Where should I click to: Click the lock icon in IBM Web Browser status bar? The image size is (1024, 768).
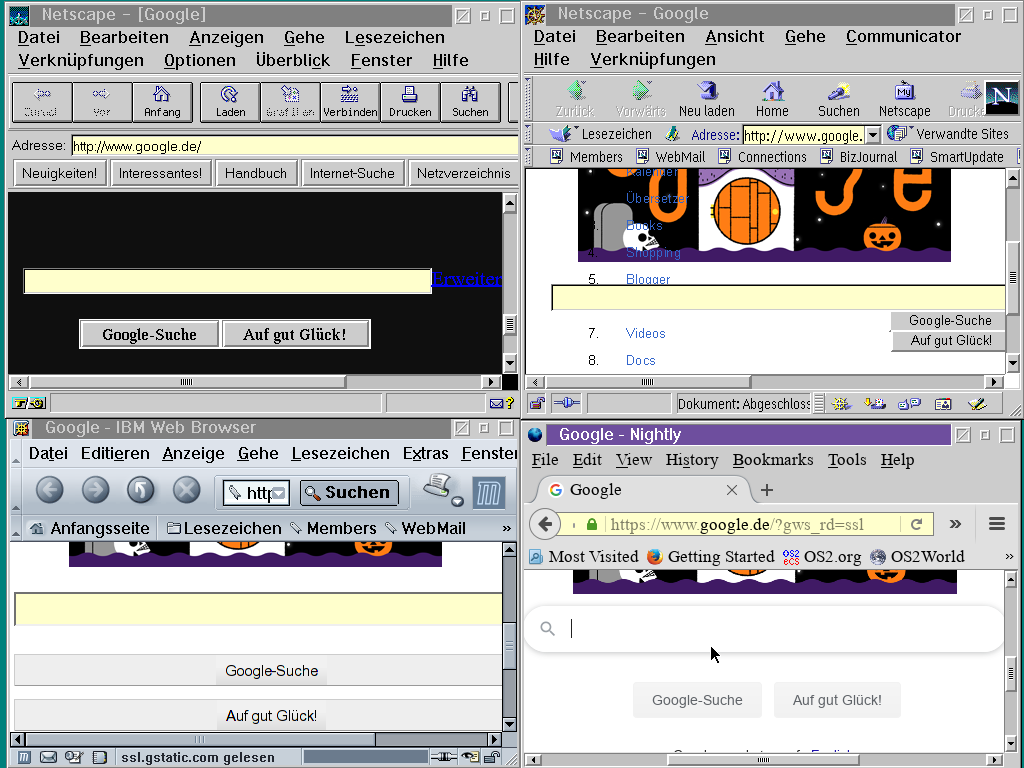(492, 758)
